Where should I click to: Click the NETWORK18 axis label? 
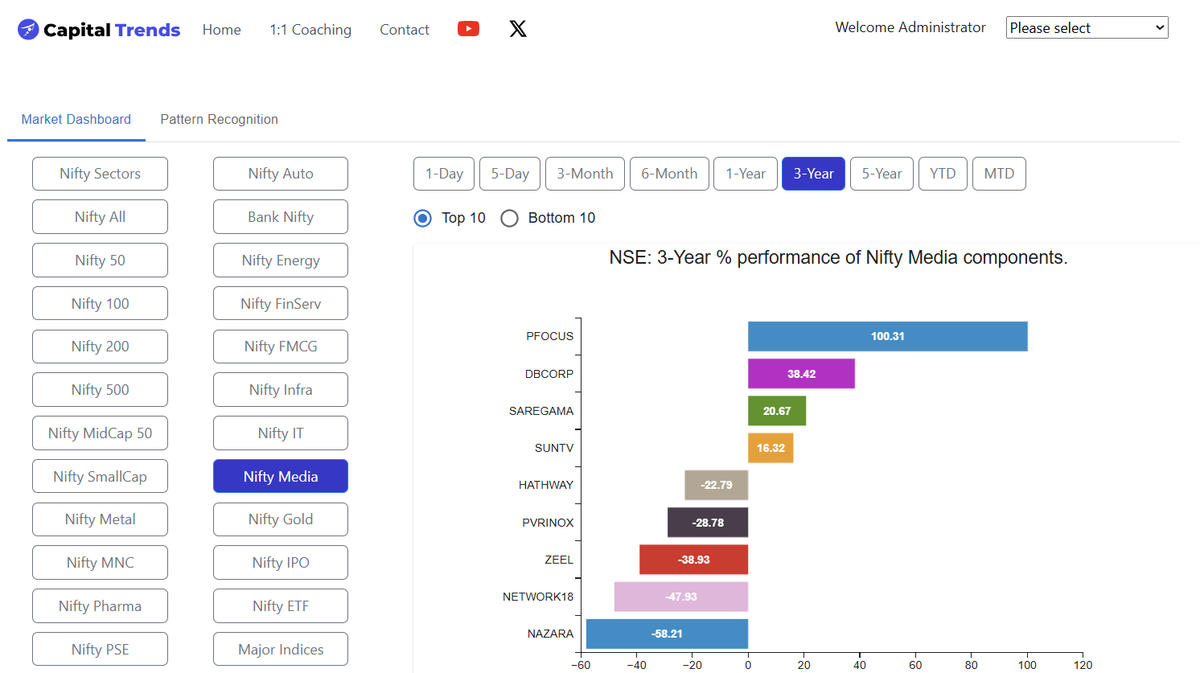point(538,597)
